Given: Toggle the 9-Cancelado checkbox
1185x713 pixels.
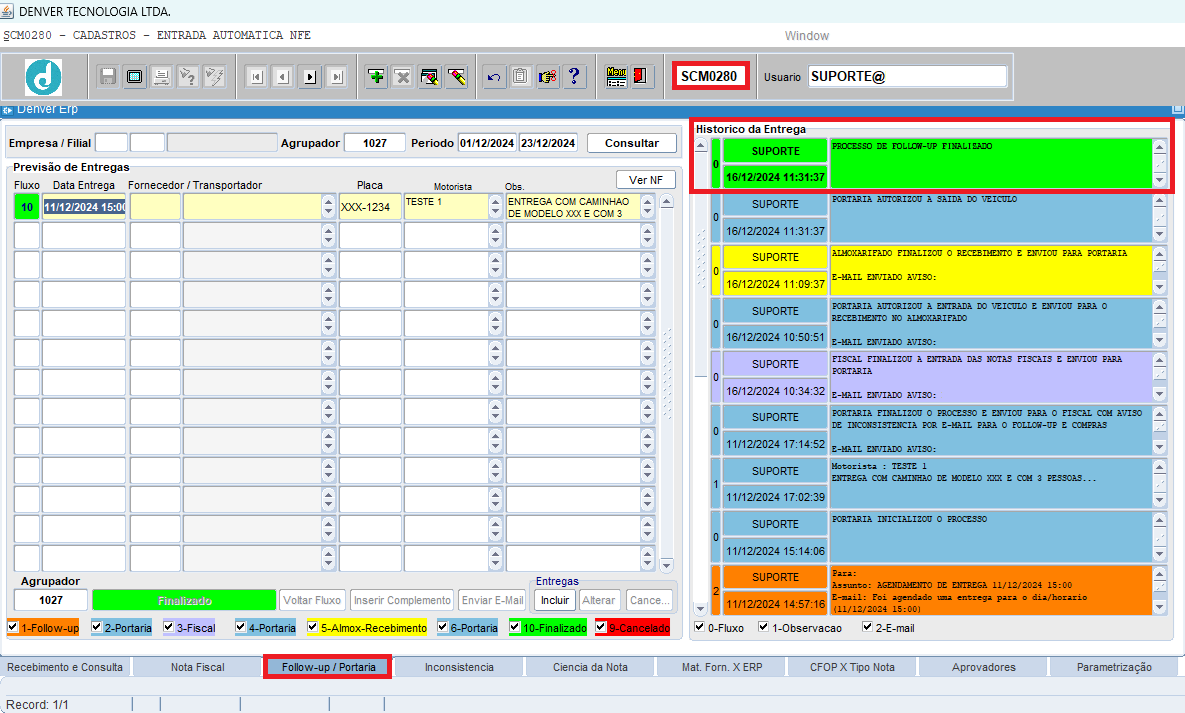Looking at the screenshot, I should [x=601, y=627].
